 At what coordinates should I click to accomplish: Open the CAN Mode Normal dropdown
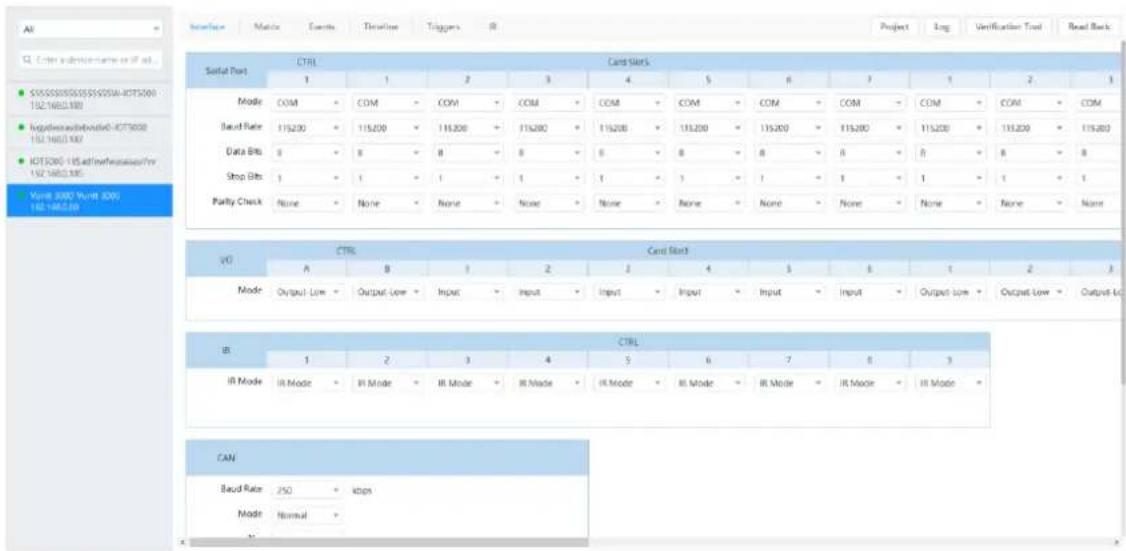tap(307, 515)
